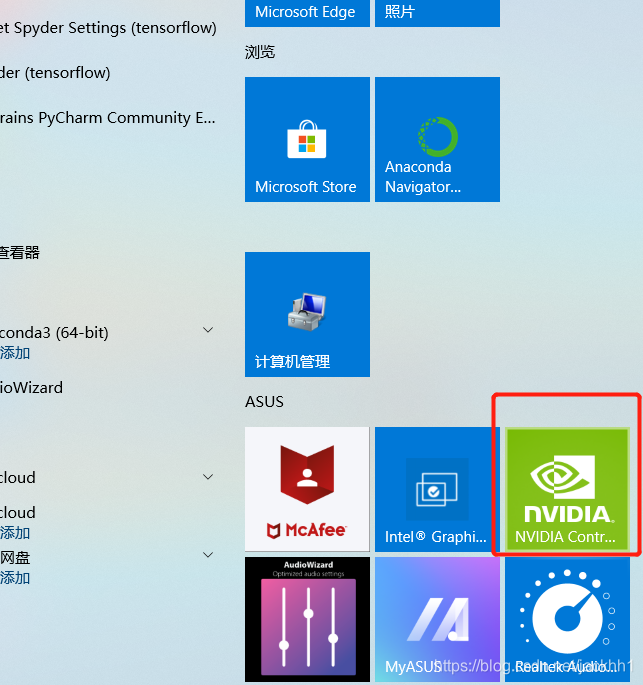The image size is (643, 685).
Task: Open the 查看器 app entry
Action: [20, 253]
